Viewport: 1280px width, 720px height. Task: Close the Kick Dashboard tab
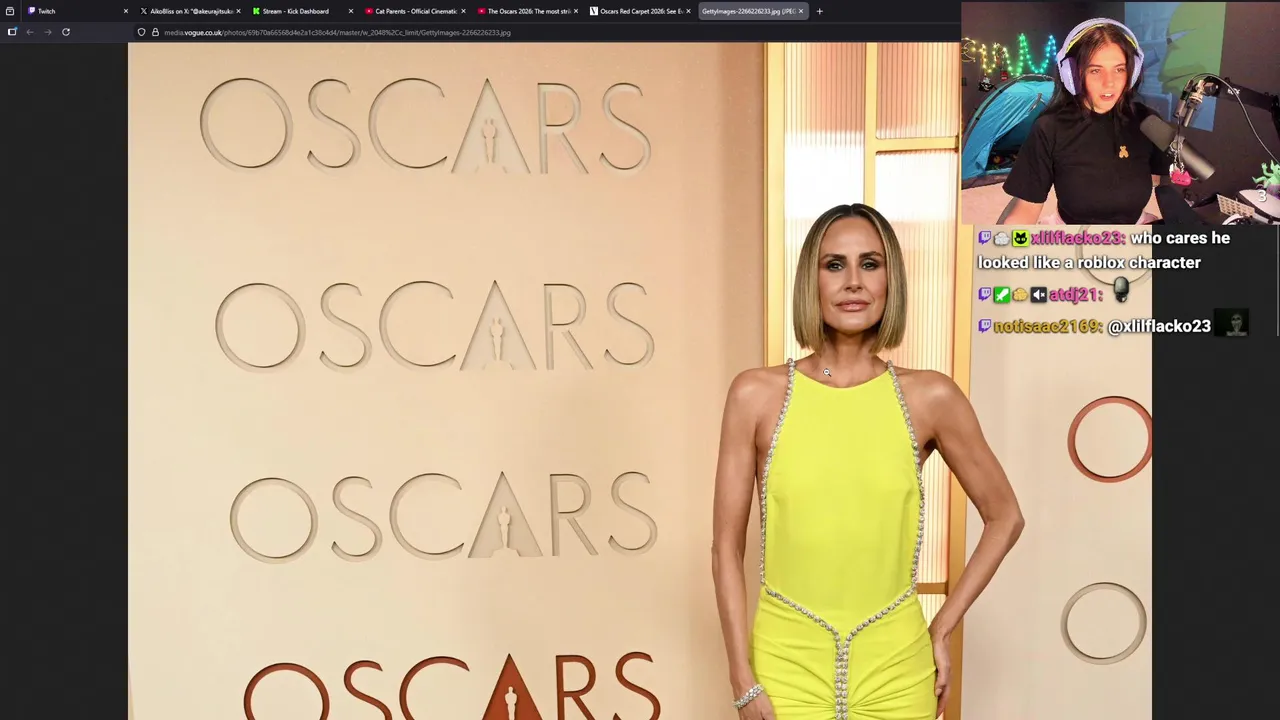[350, 11]
